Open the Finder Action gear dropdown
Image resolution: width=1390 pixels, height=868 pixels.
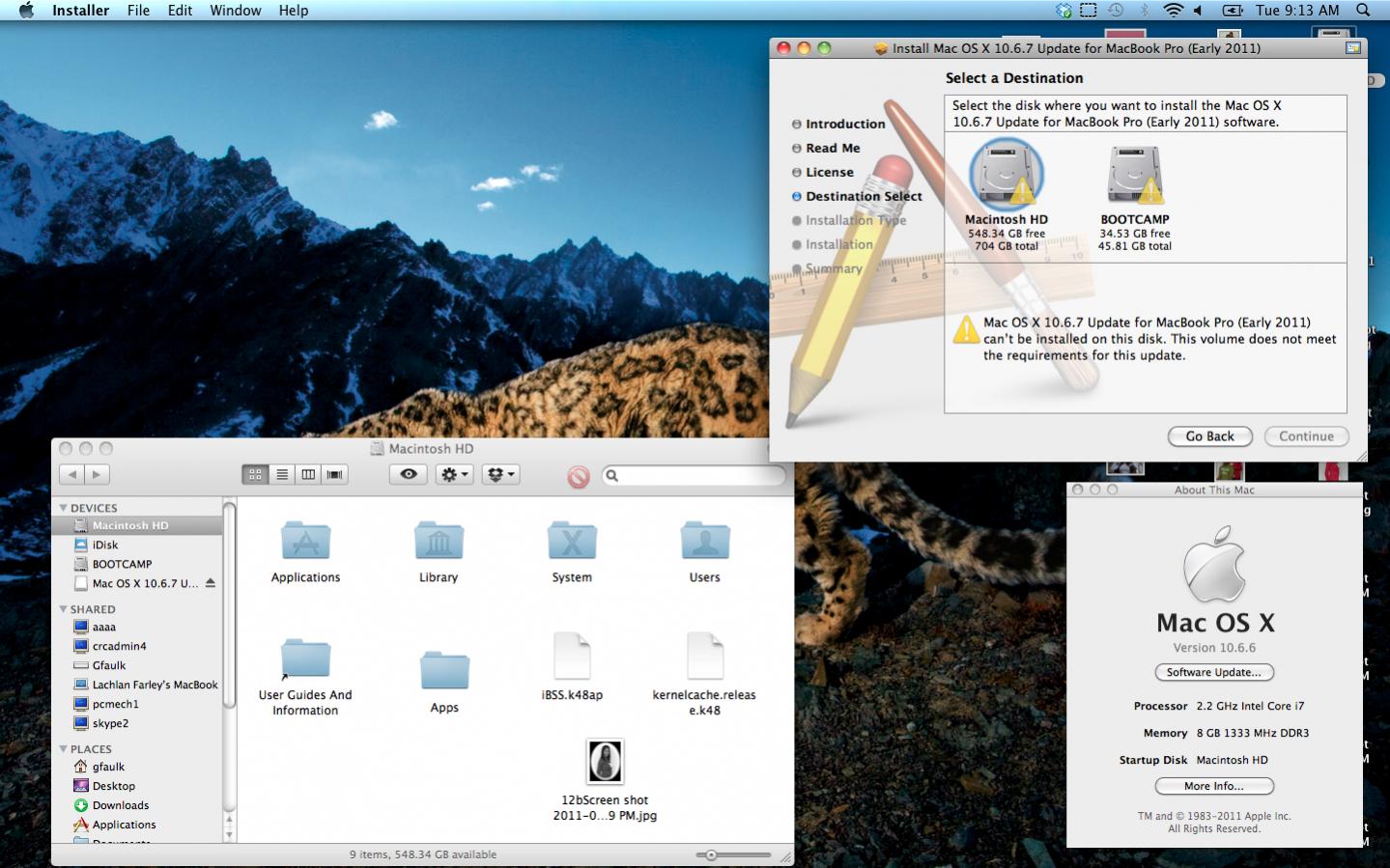pyautogui.click(x=454, y=474)
